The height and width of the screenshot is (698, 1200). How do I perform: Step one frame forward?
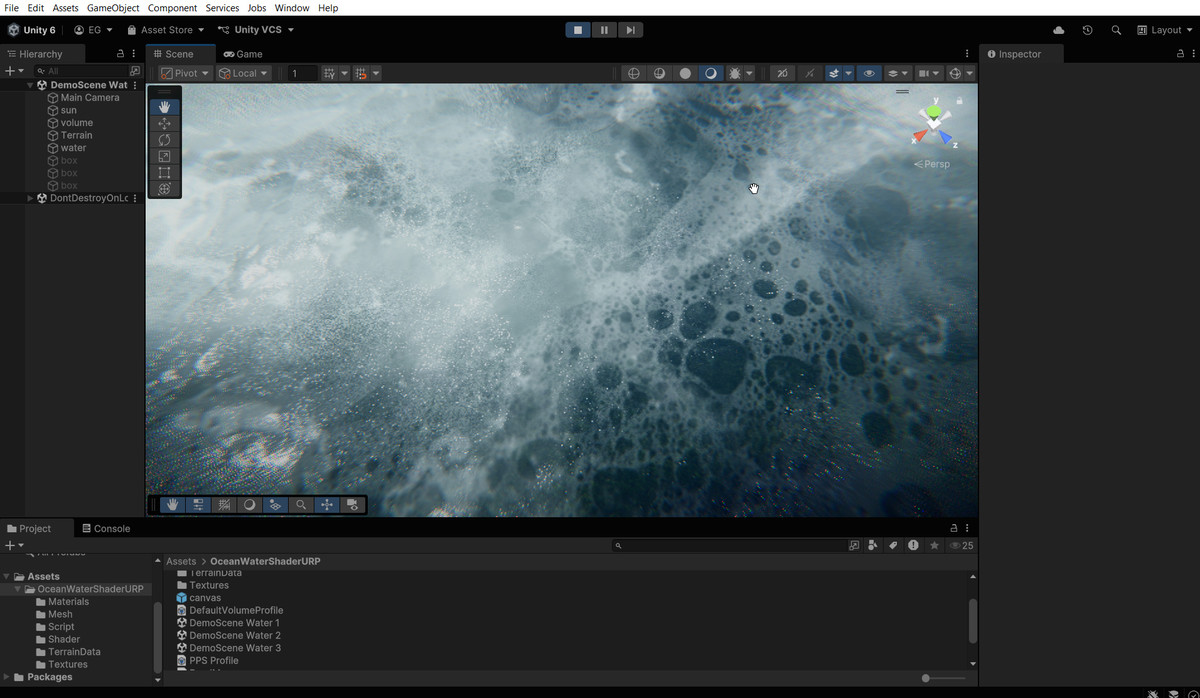(630, 30)
